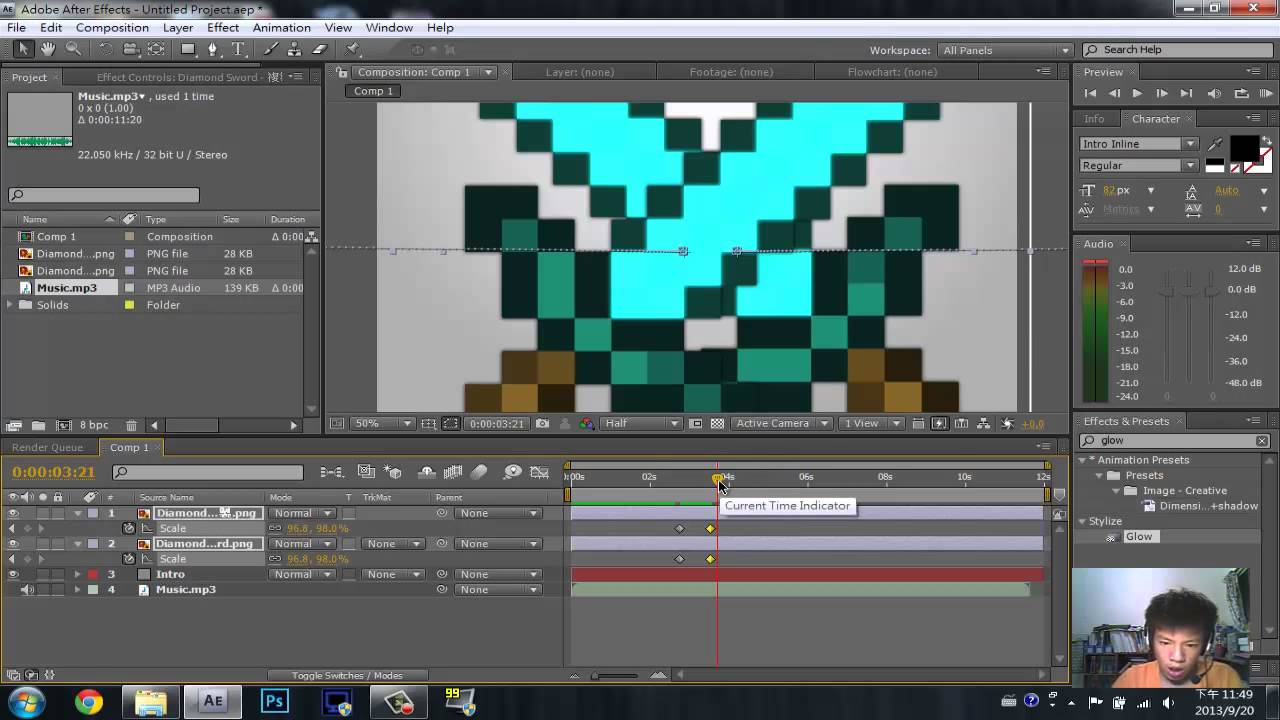Click the Region of Interest icon

(696, 424)
